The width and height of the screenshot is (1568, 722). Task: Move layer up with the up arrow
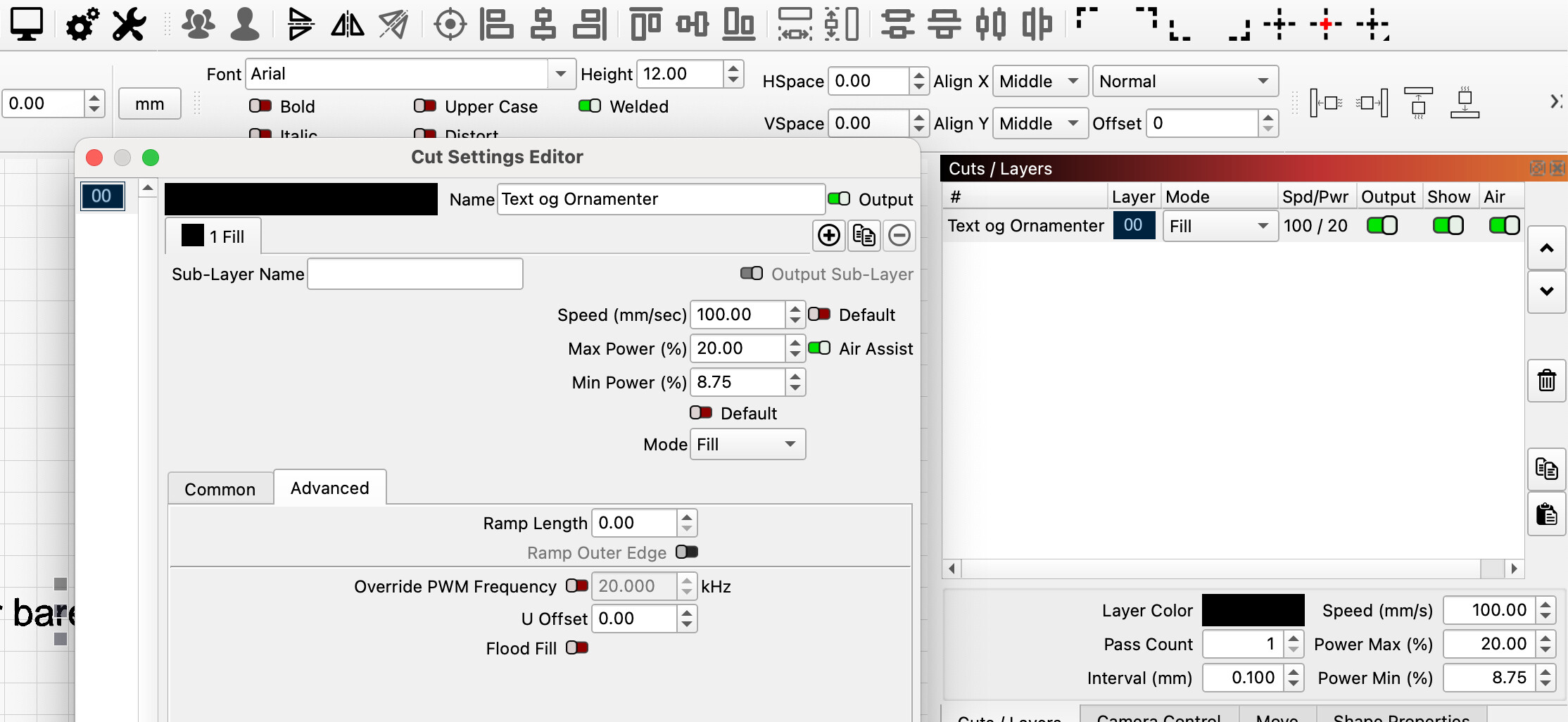[1546, 248]
